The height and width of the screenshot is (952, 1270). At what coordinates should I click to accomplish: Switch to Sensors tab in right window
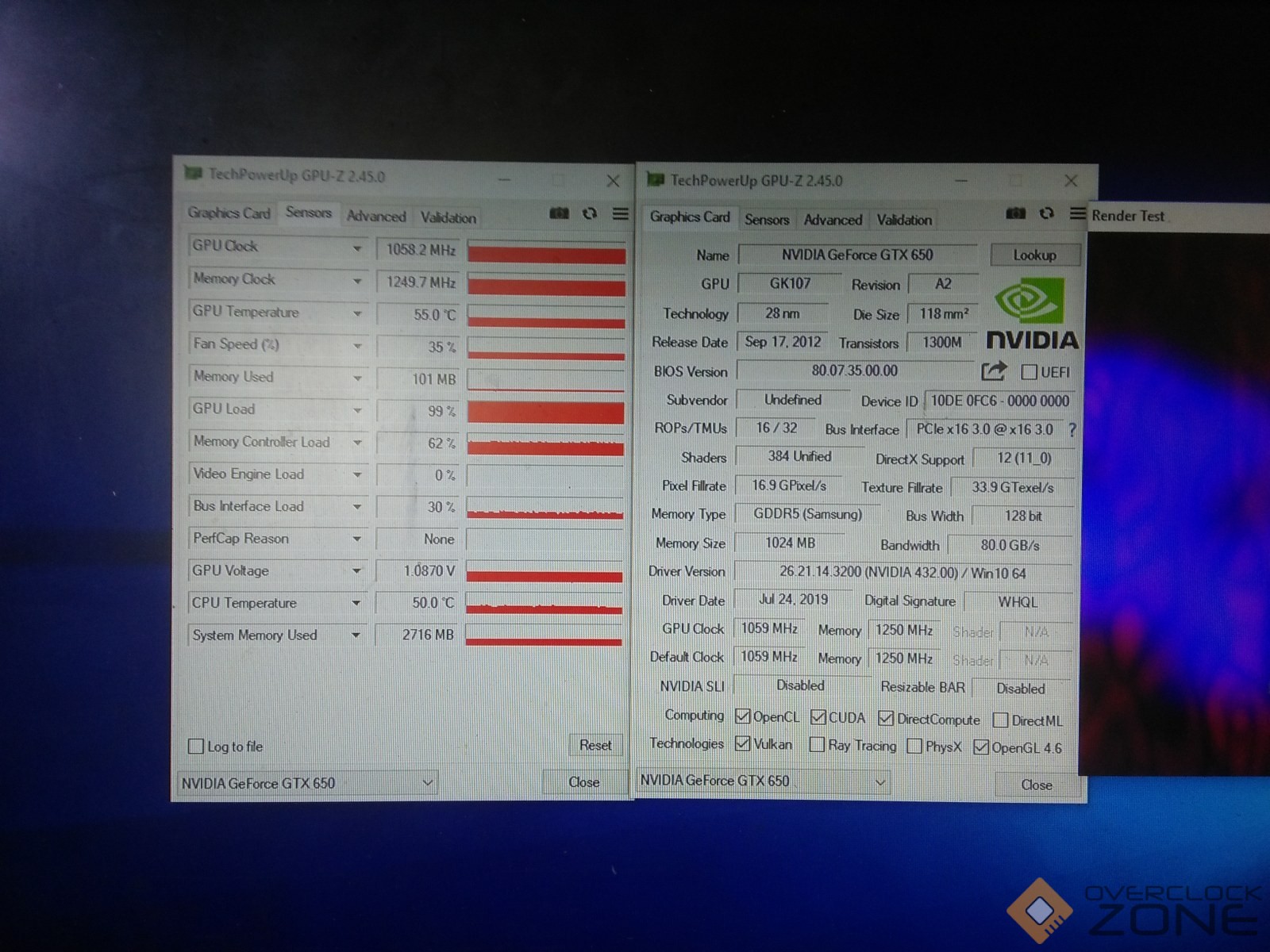tap(767, 220)
